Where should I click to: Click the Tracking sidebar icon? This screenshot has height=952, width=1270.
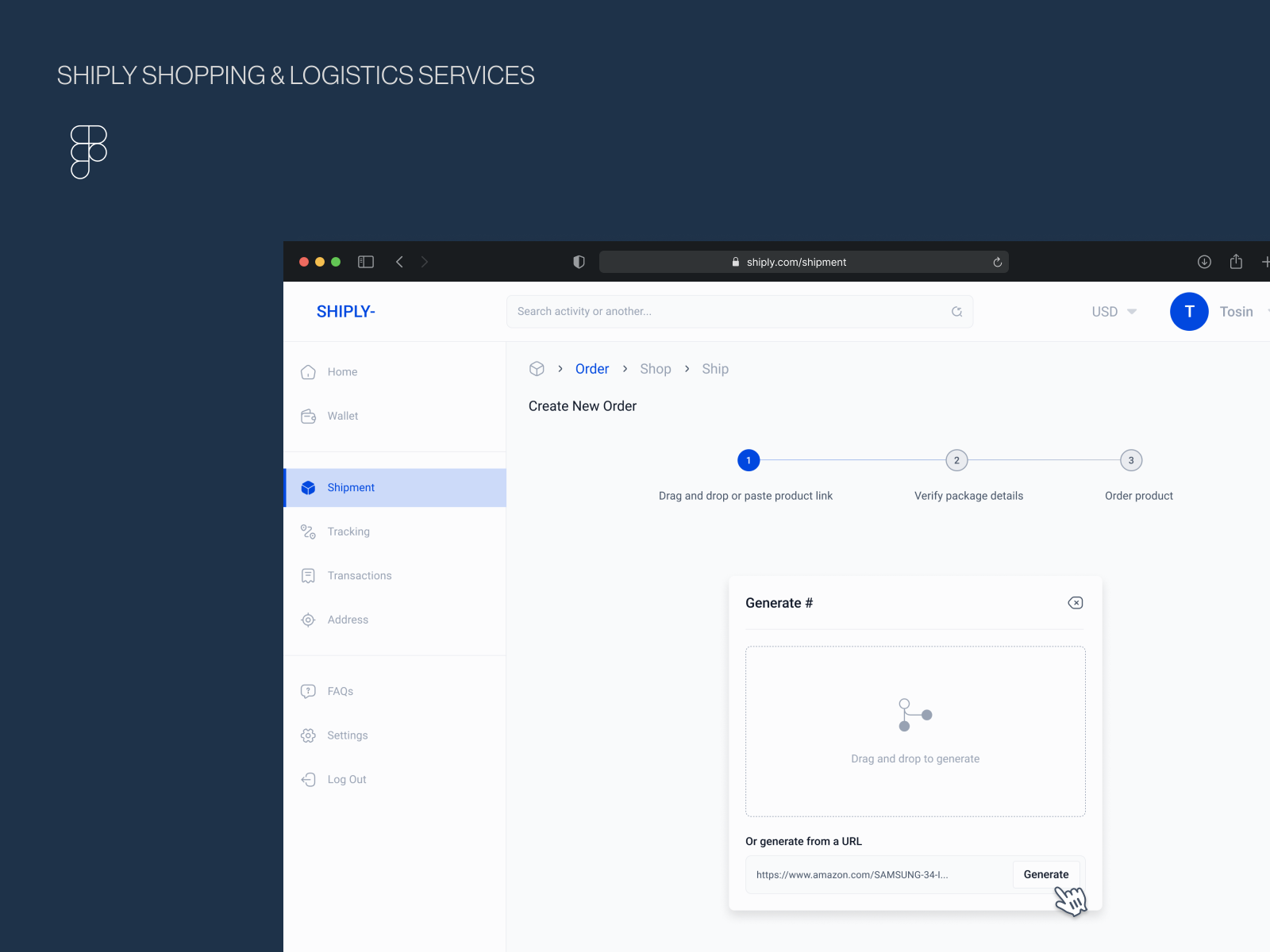(x=308, y=532)
